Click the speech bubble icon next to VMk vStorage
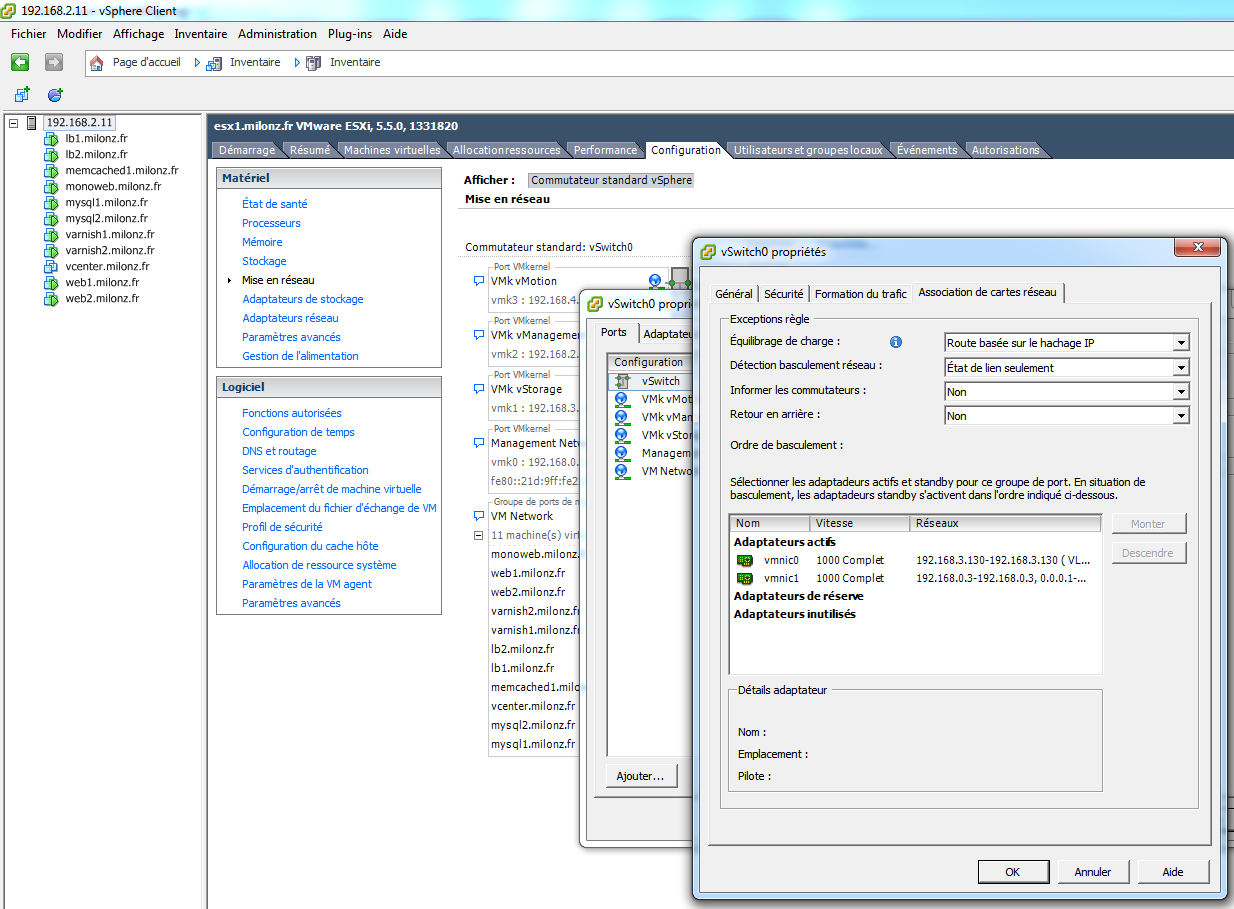Viewport: 1234px width, 909px height. [479, 389]
